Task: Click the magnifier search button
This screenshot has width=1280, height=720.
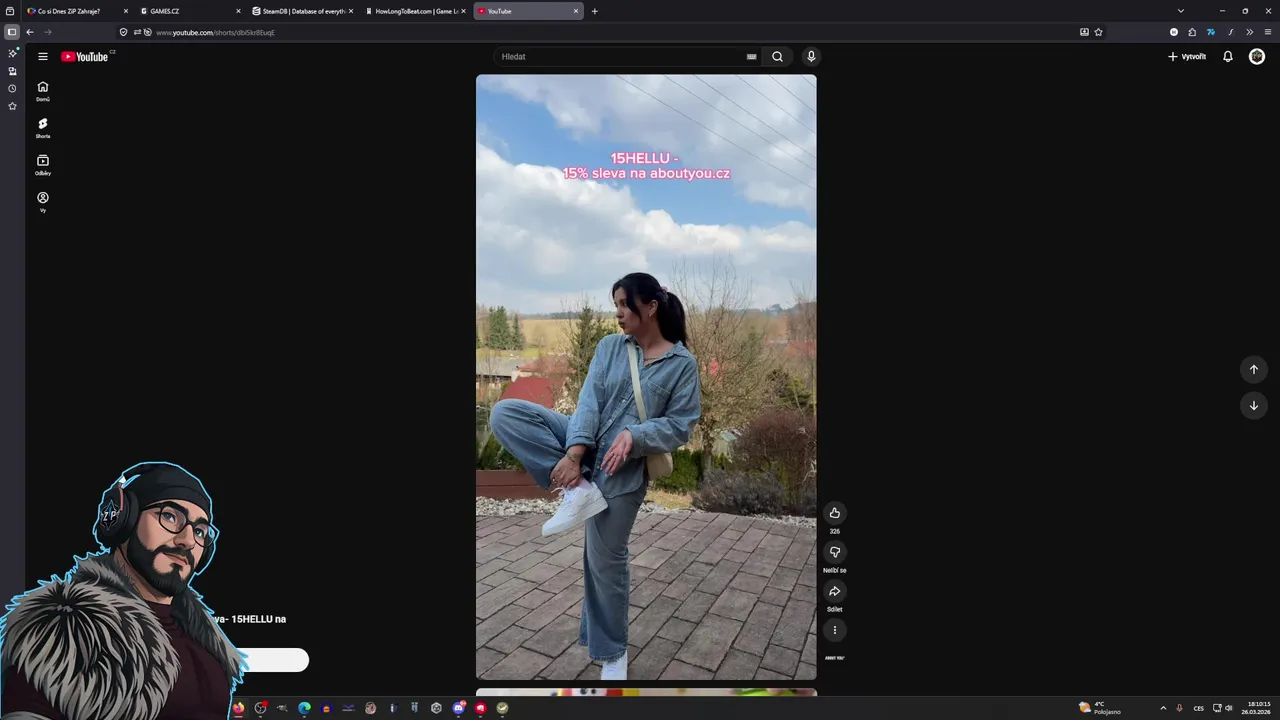Action: (777, 57)
